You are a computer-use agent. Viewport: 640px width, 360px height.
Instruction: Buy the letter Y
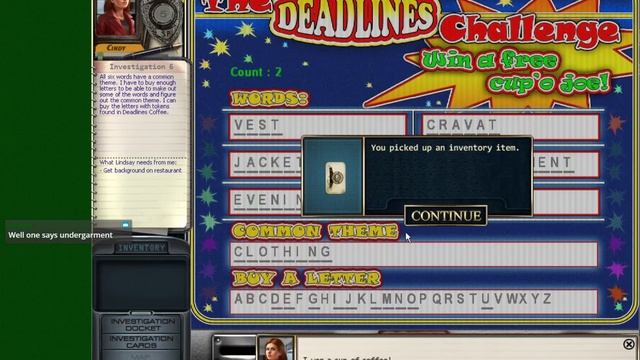535,299
